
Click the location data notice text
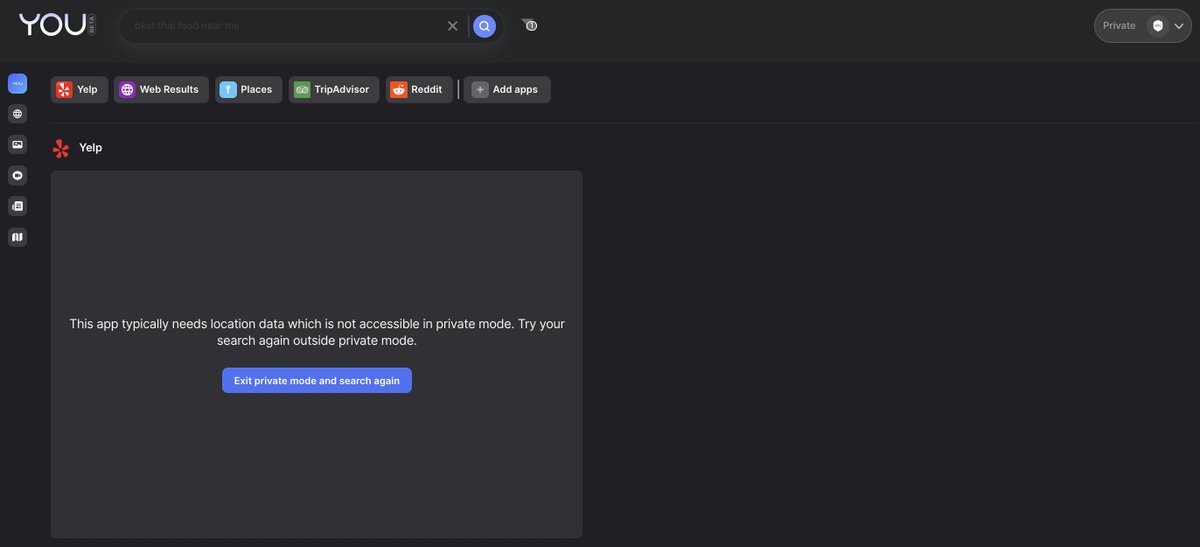(x=317, y=332)
